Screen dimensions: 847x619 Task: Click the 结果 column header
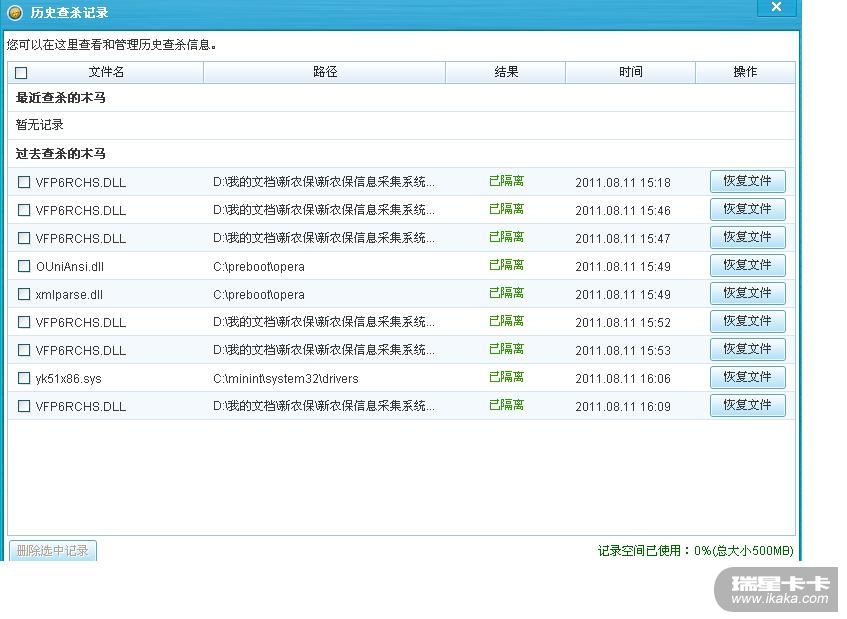506,72
